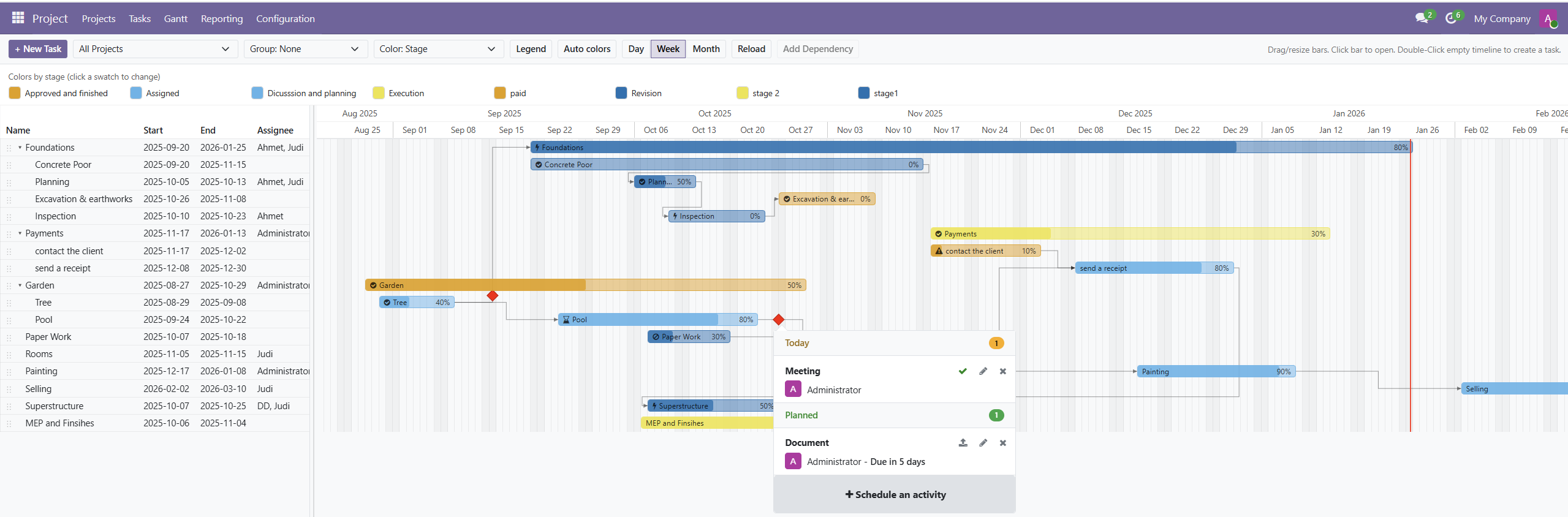This screenshot has width=1568, height=517.
Task: Mark the Meeting activity done checkmark
Action: pyautogui.click(x=963, y=371)
